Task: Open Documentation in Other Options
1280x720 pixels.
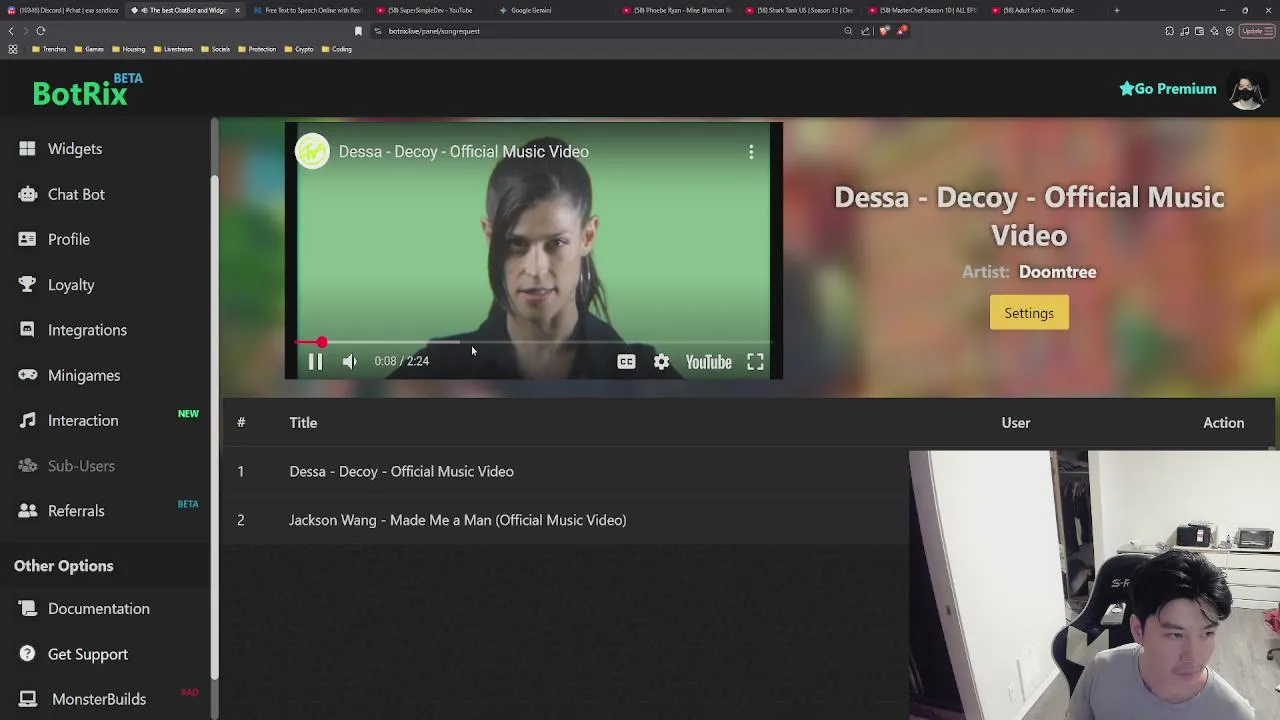Action: click(x=84, y=609)
